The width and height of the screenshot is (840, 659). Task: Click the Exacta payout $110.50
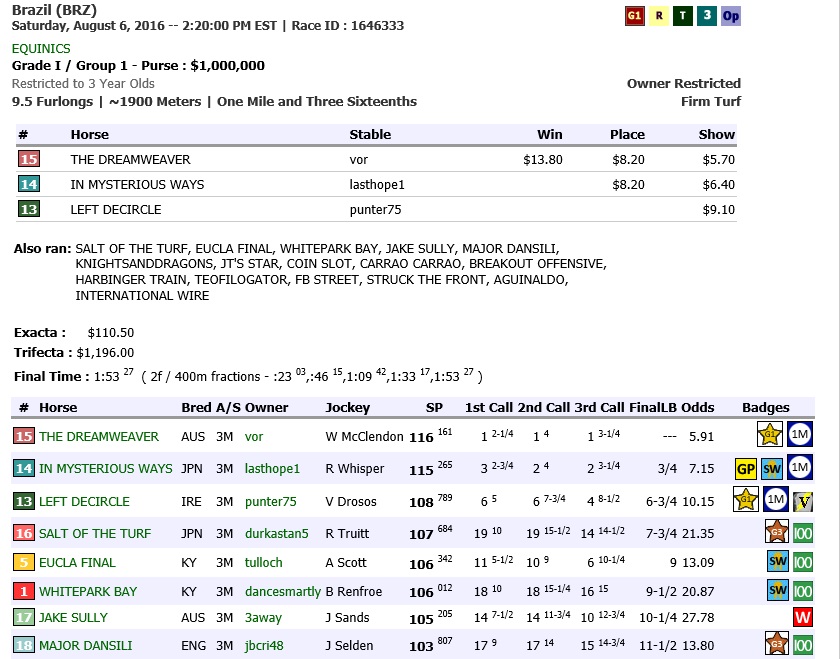(111, 333)
